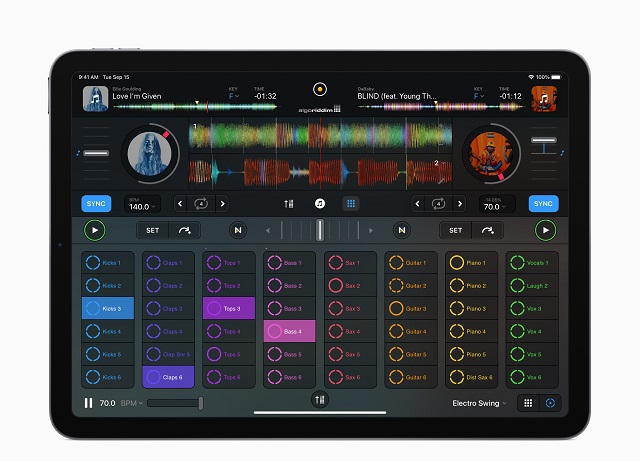This screenshot has height=461, width=640.
Task: Pause the looper playback
Action: (88, 403)
